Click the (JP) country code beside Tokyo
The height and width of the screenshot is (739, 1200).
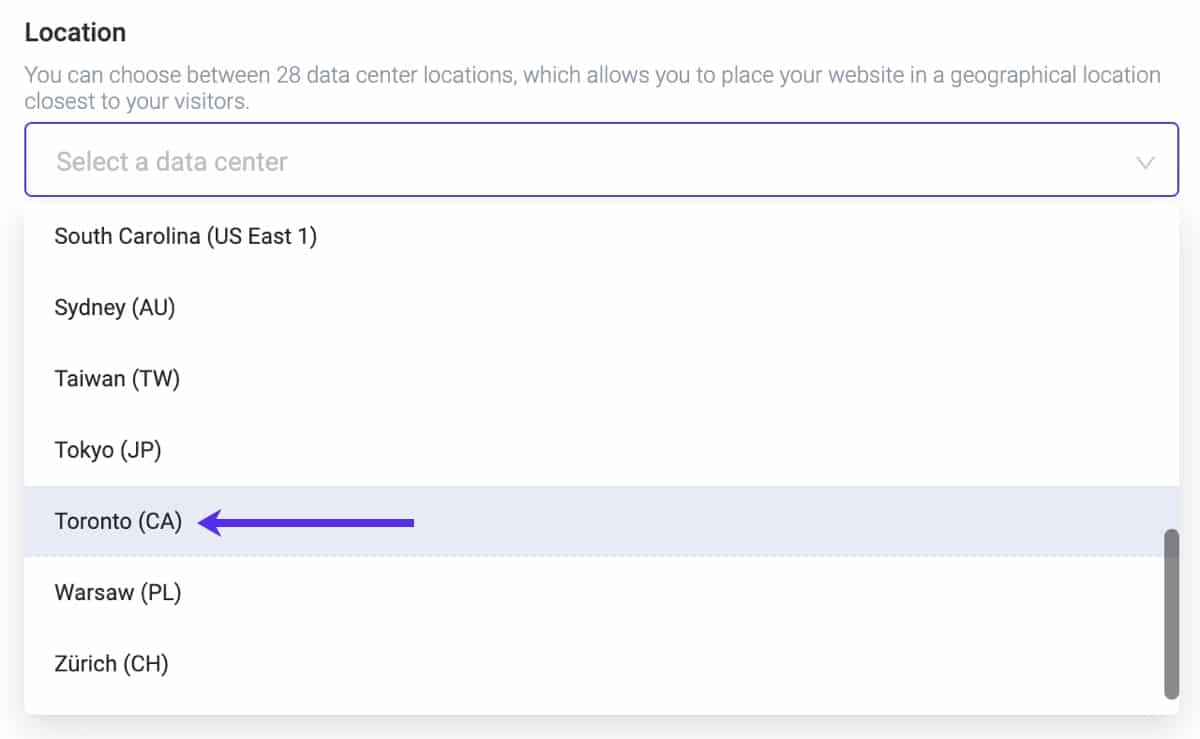(140, 450)
